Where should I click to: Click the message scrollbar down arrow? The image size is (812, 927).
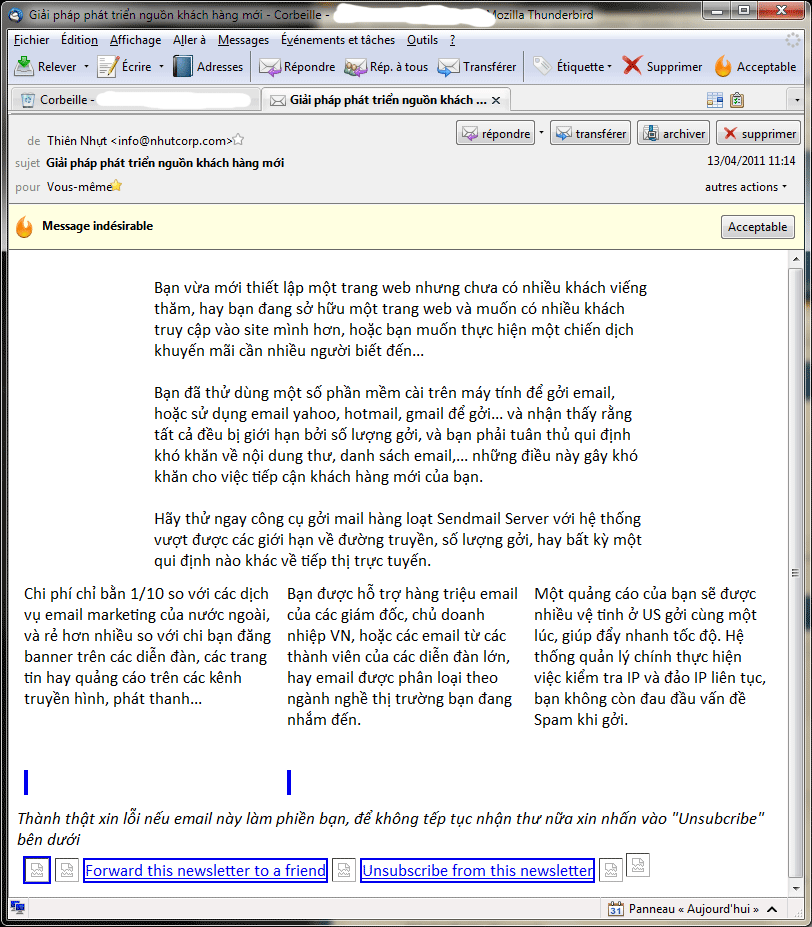coord(796,888)
